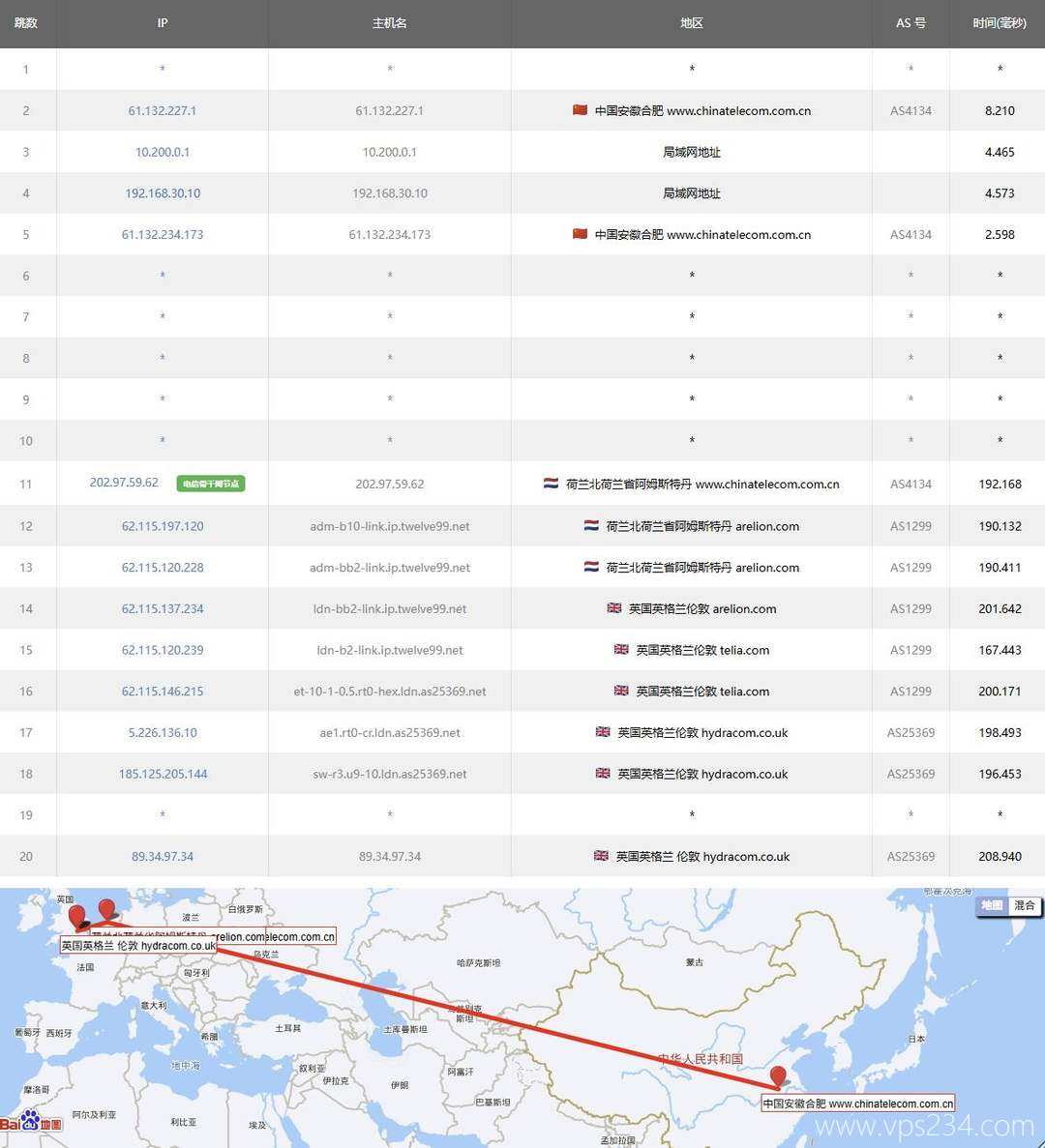Click the China flag icon in hop 5 row
This screenshot has height=1148, width=1045.
[x=580, y=233]
